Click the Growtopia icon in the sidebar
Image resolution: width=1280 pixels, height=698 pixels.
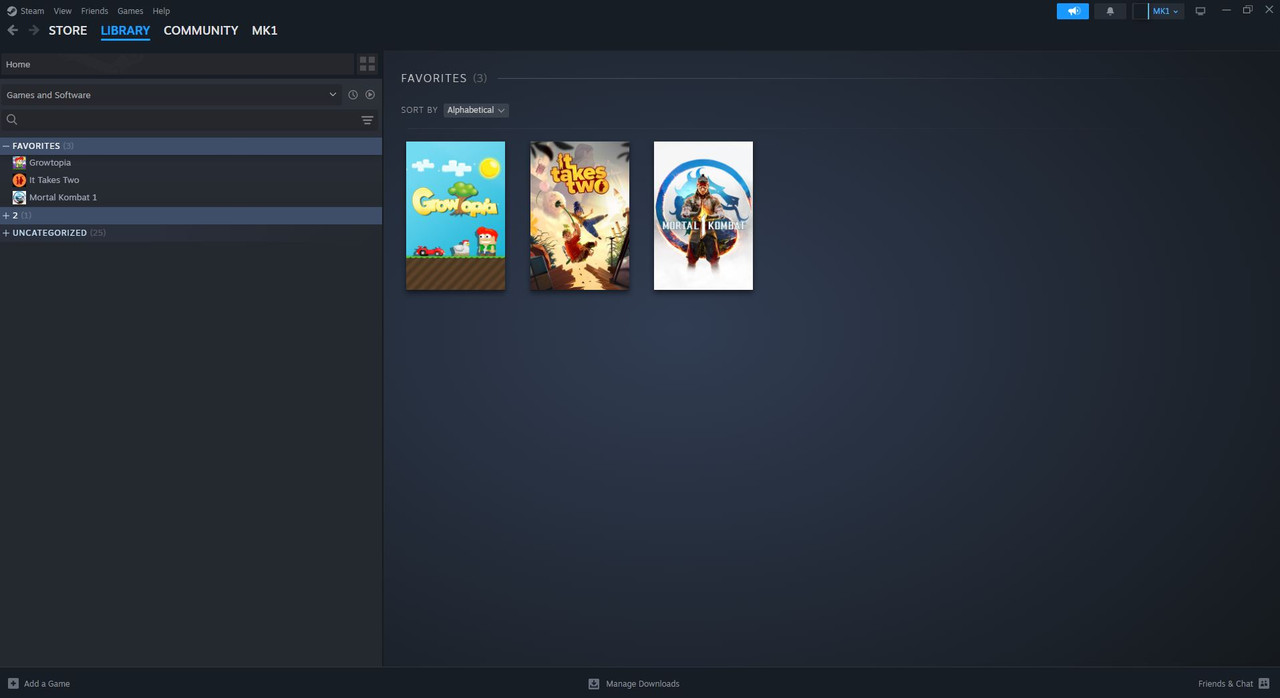19,163
